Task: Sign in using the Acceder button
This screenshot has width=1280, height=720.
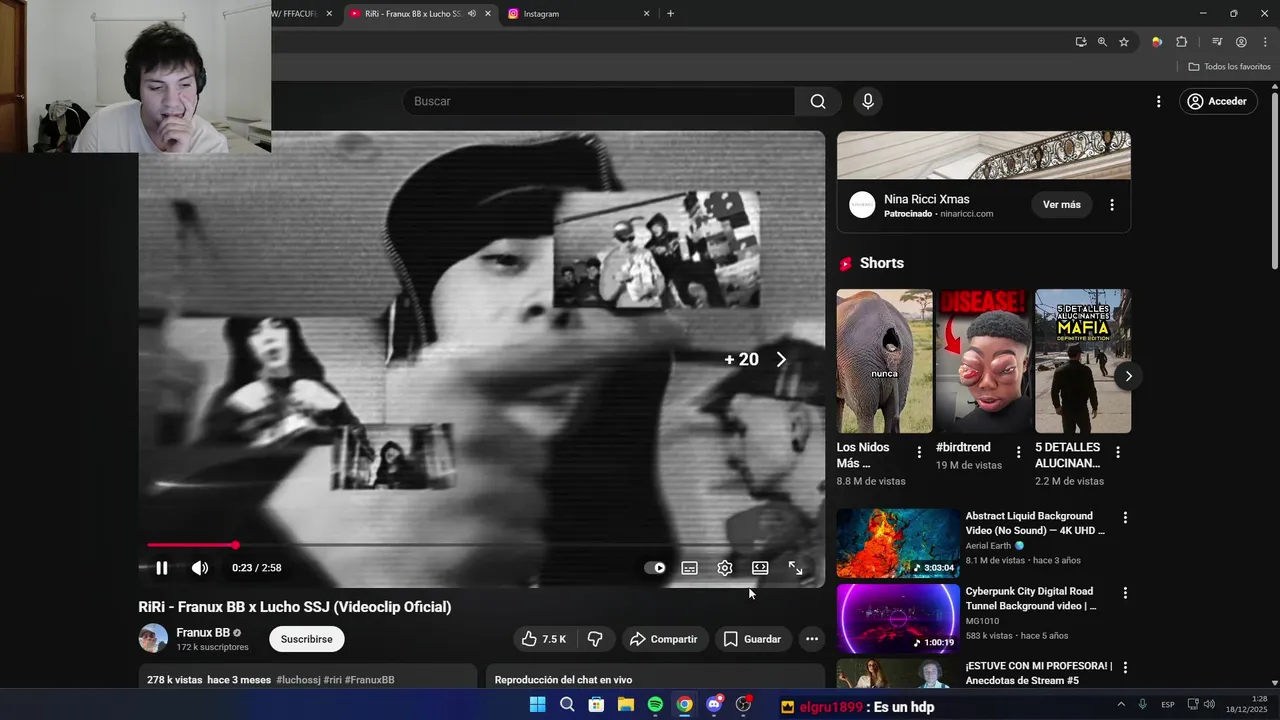Action: pyautogui.click(x=1217, y=101)
